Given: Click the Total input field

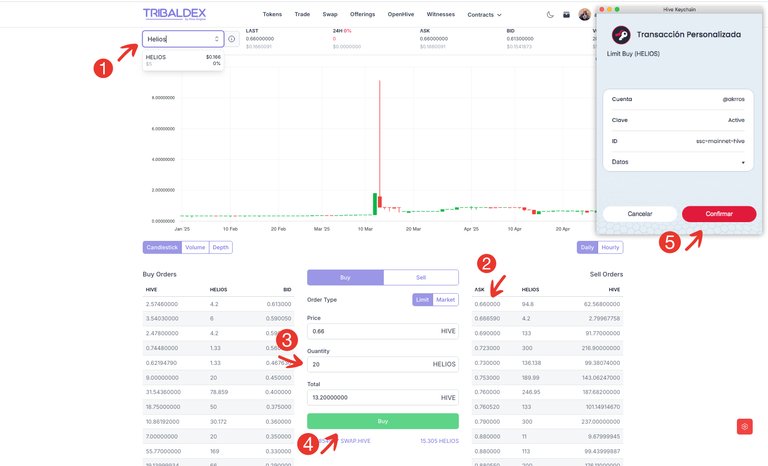Looking at the screenshot, I should [383, 397].
